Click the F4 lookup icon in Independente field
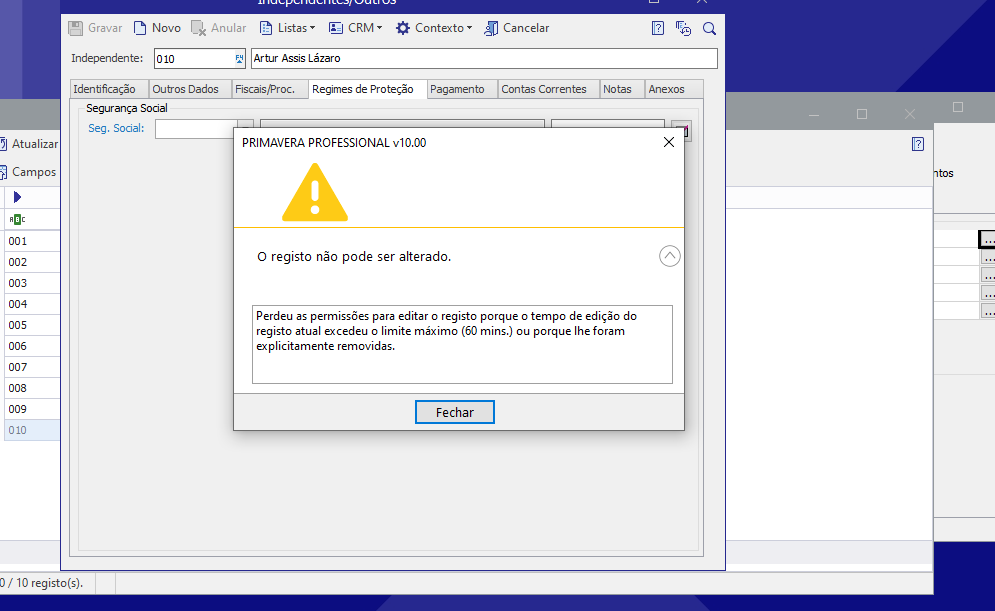 (239, 58)
